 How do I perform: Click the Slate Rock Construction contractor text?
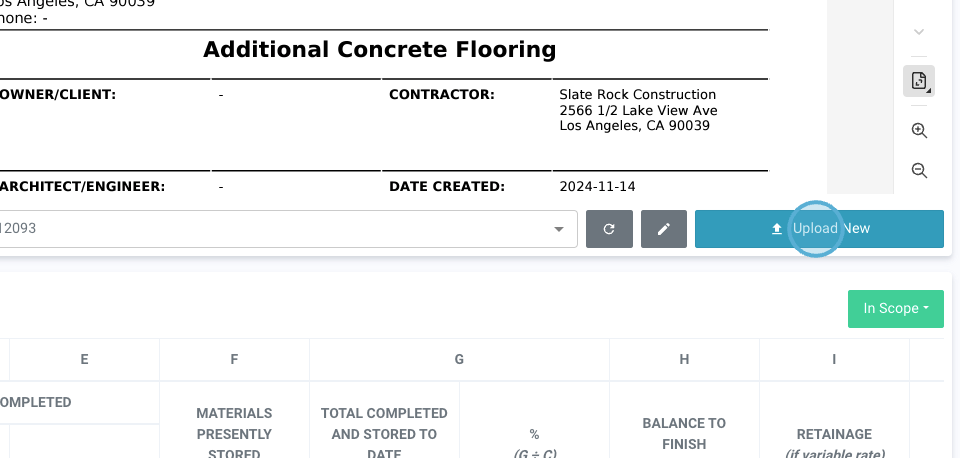coord(637,95)
